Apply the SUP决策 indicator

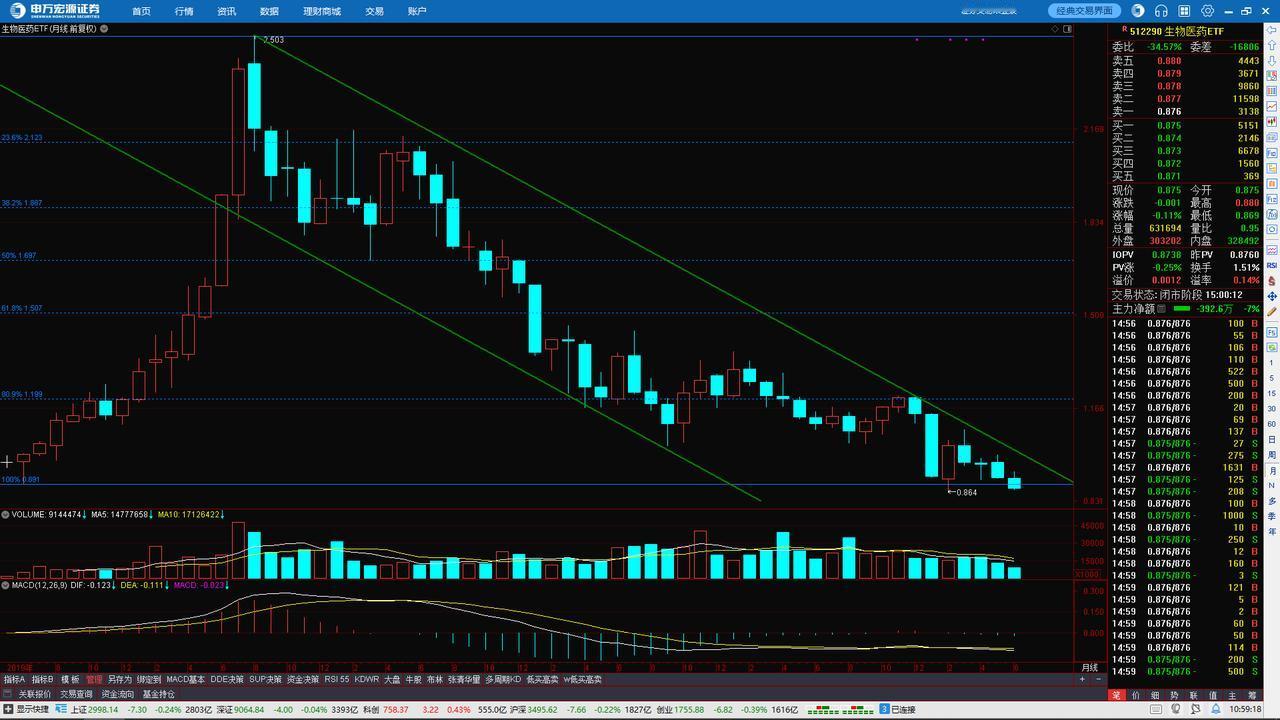(x=265, y=679)
